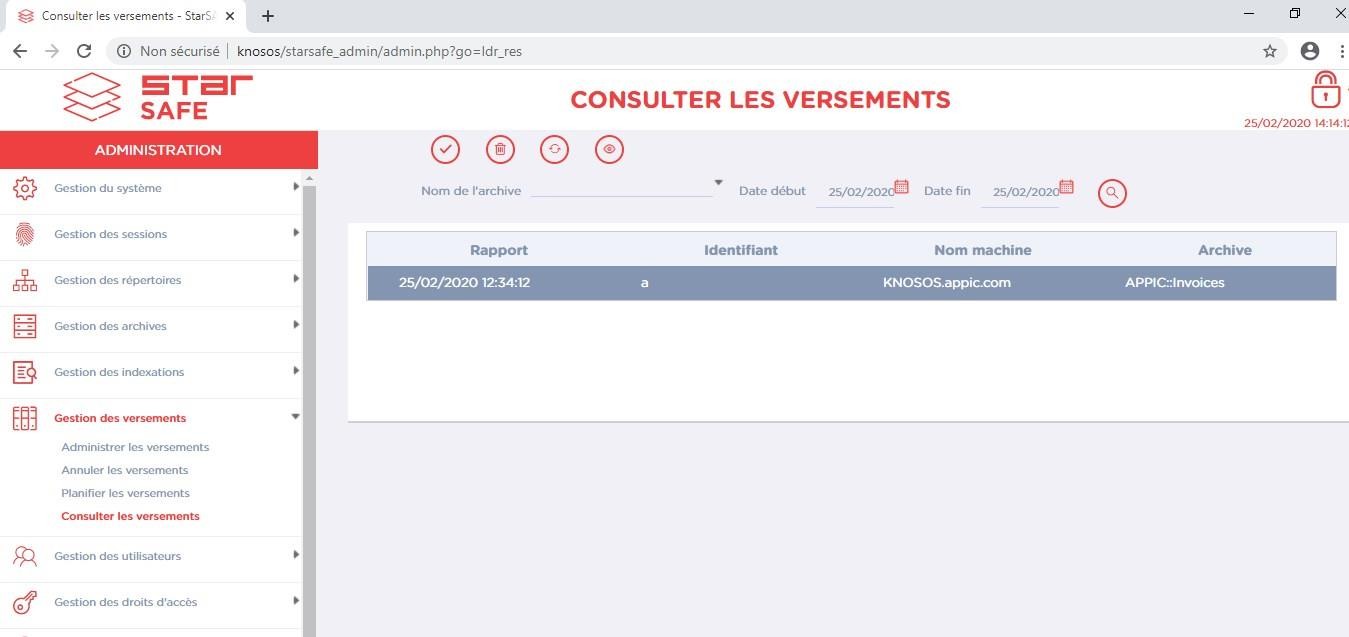Click the eye view icon
The image size is (1349, 637).
(609, 149)
